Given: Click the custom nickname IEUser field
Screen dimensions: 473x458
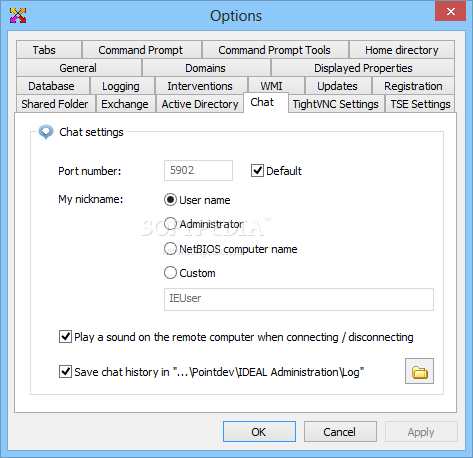Looking at the screenshot, I should click(299, 299).
